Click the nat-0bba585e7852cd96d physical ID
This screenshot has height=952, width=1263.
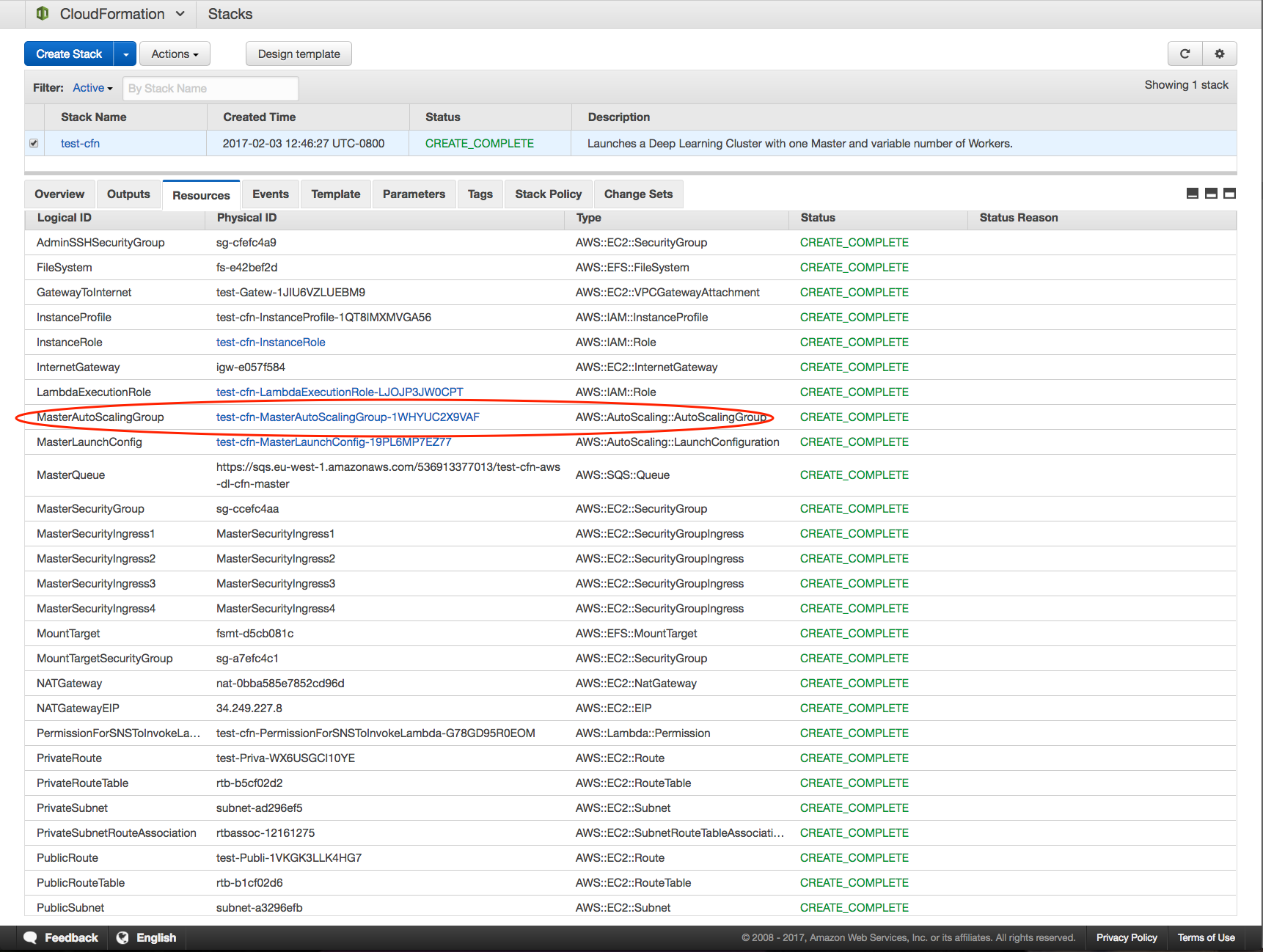click(x=280, y=684)
